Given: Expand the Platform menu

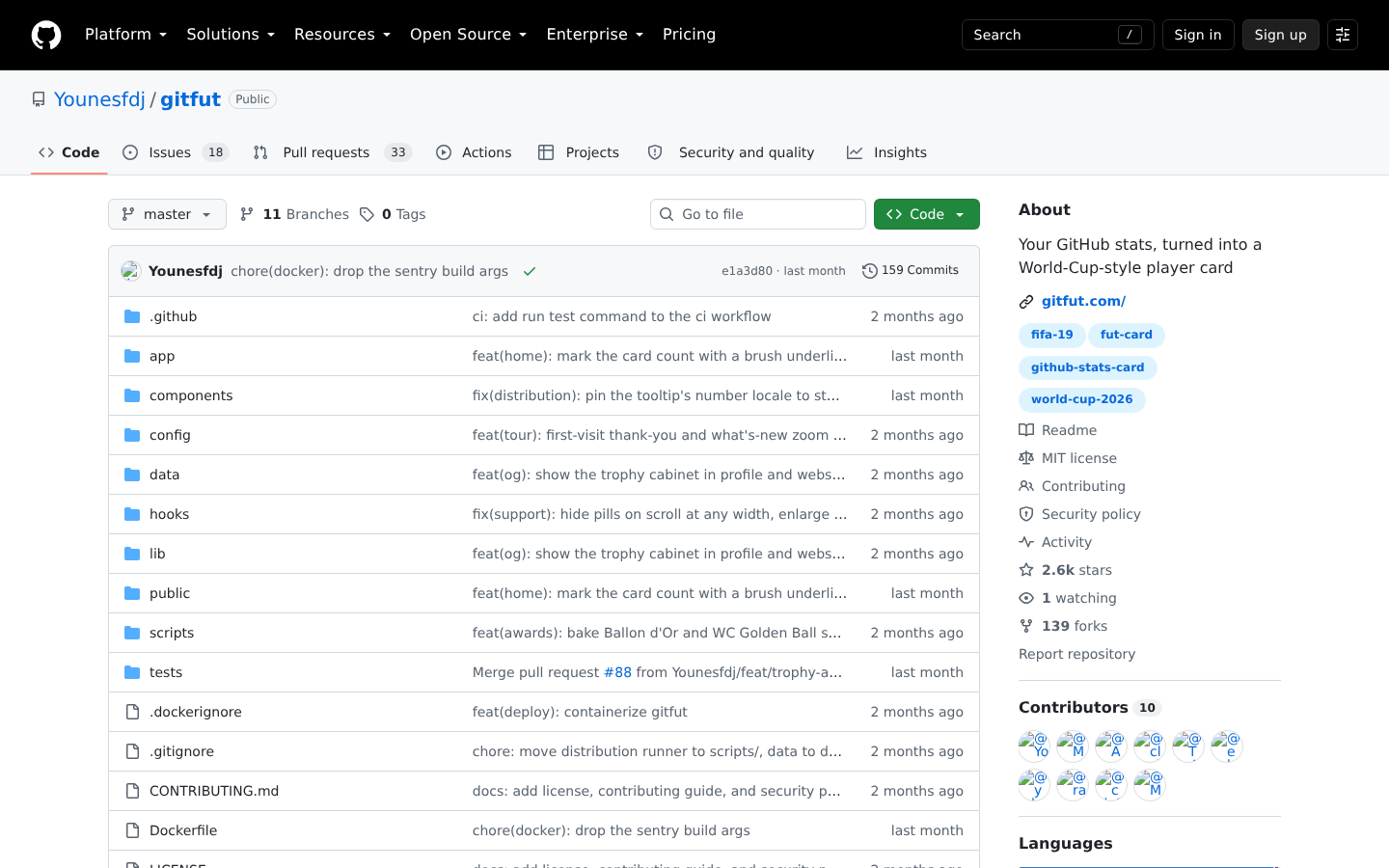Looking at the screenshot, I should click(125, 35).
